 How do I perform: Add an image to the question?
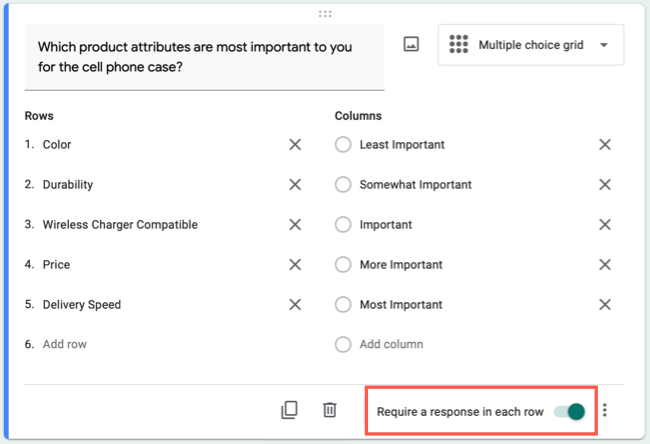(x=411, y=45)
